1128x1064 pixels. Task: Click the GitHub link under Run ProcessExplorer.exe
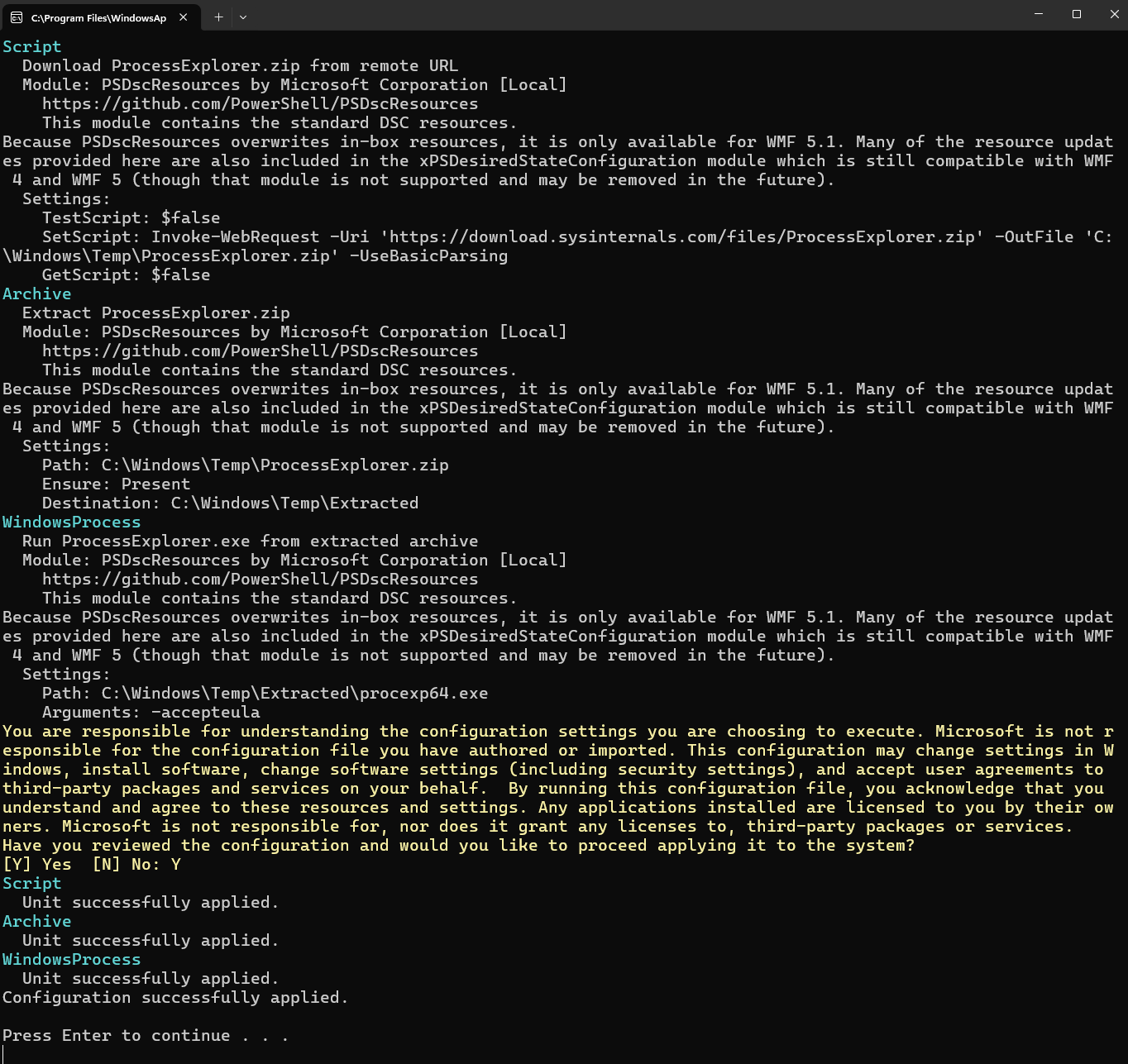point(260,580)
